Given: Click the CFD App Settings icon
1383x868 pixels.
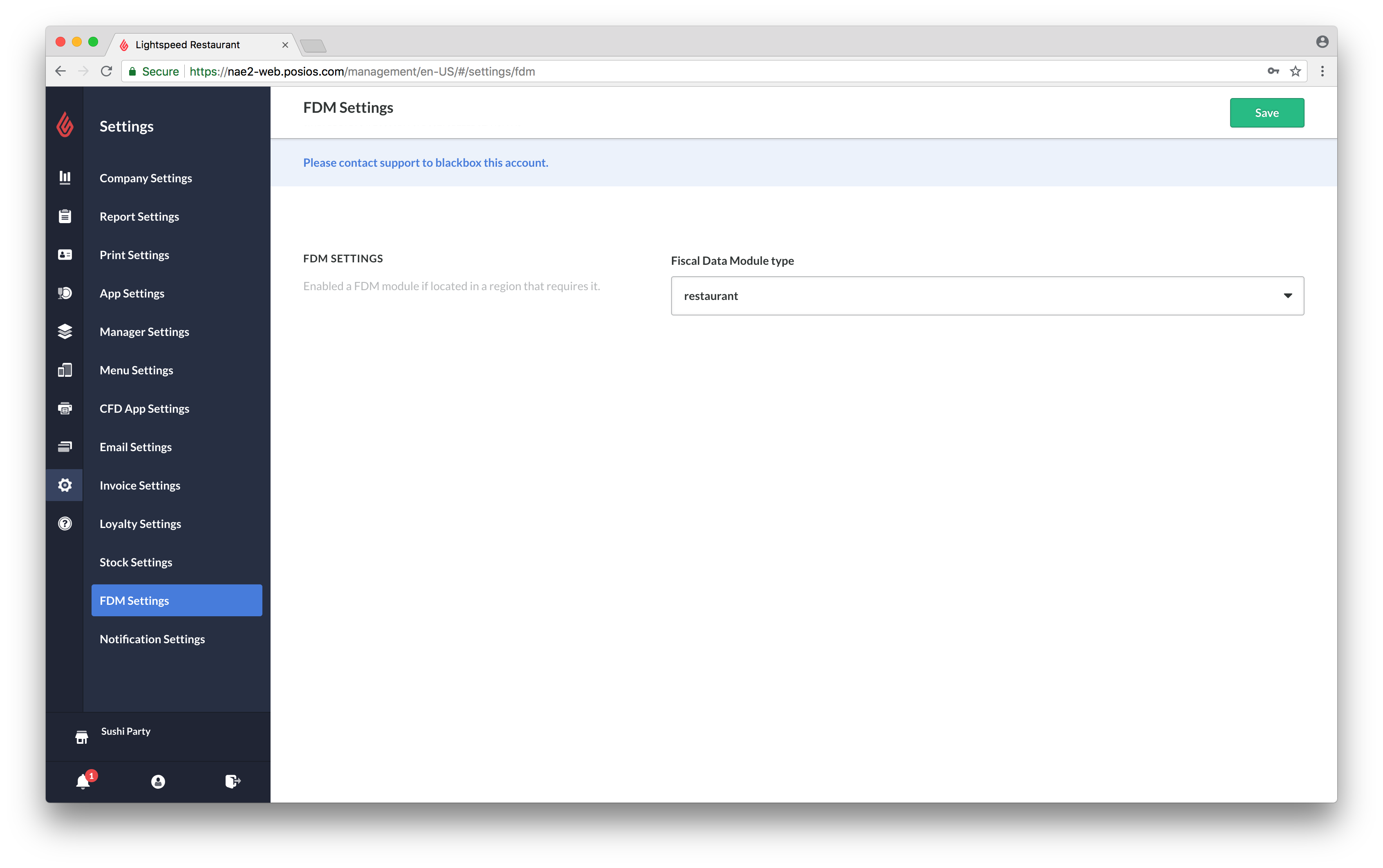Looking at the screenshot, I should pos(65,408).
